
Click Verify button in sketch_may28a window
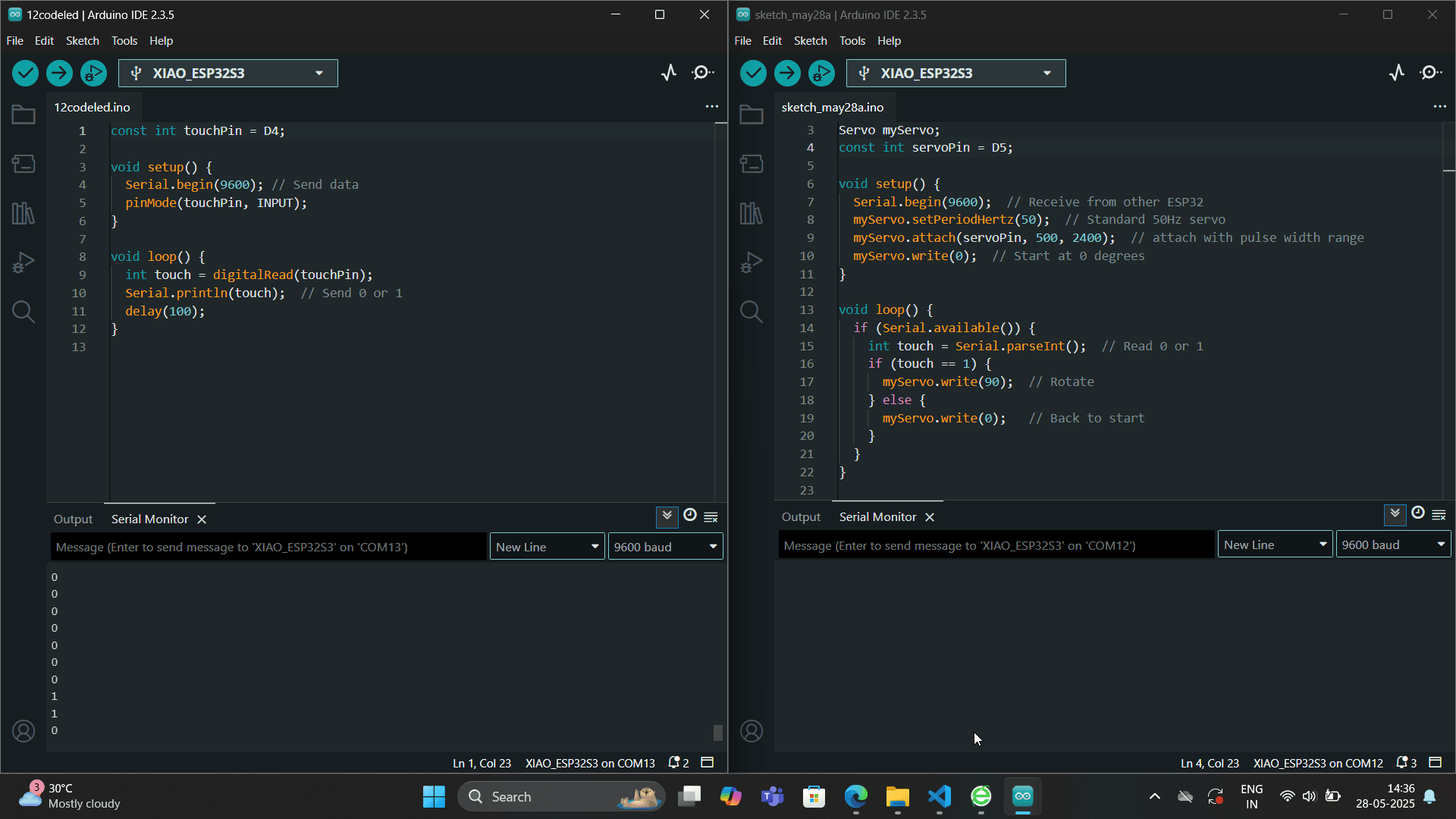[x=753, y=73]
